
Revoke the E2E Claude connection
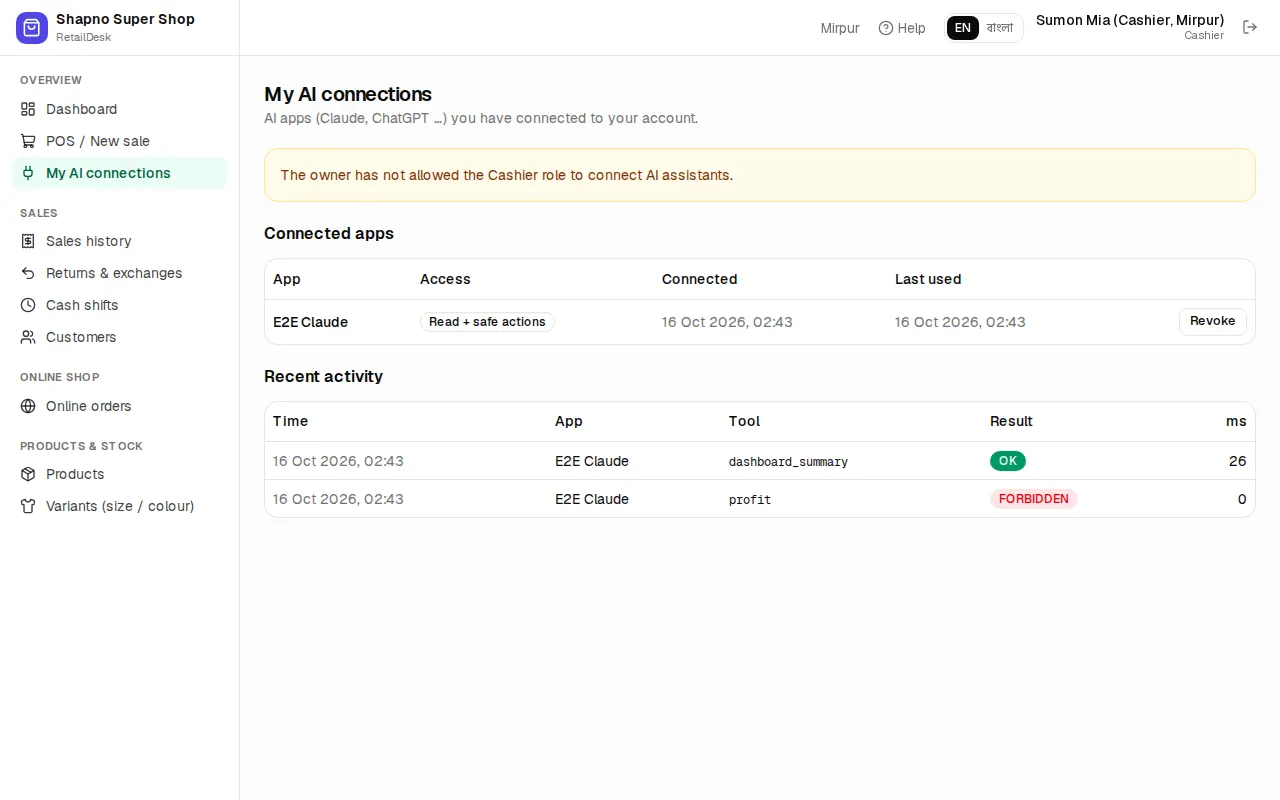click(1213, 321)
